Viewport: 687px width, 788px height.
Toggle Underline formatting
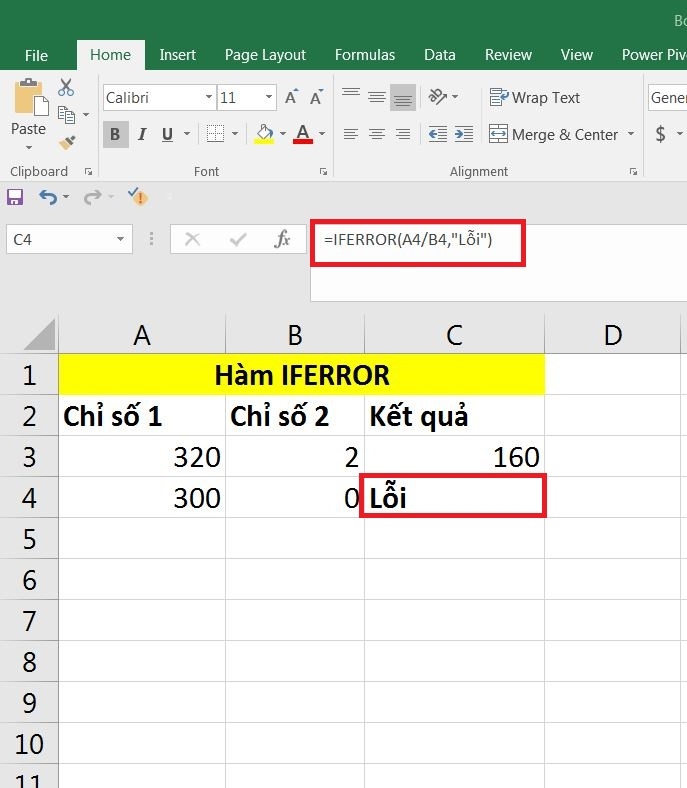click(x=167, y=134)
